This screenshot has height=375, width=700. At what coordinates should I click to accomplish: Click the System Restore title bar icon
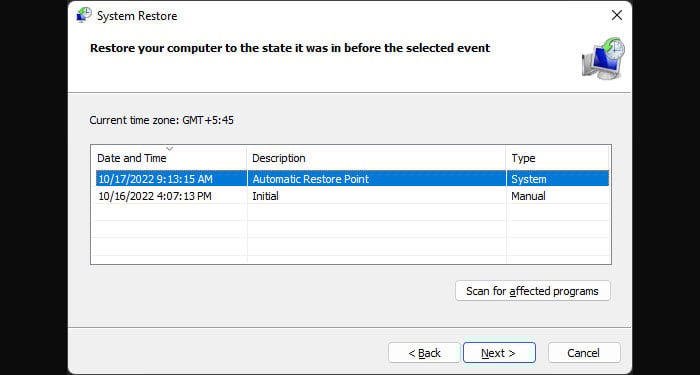pos(84,15)
